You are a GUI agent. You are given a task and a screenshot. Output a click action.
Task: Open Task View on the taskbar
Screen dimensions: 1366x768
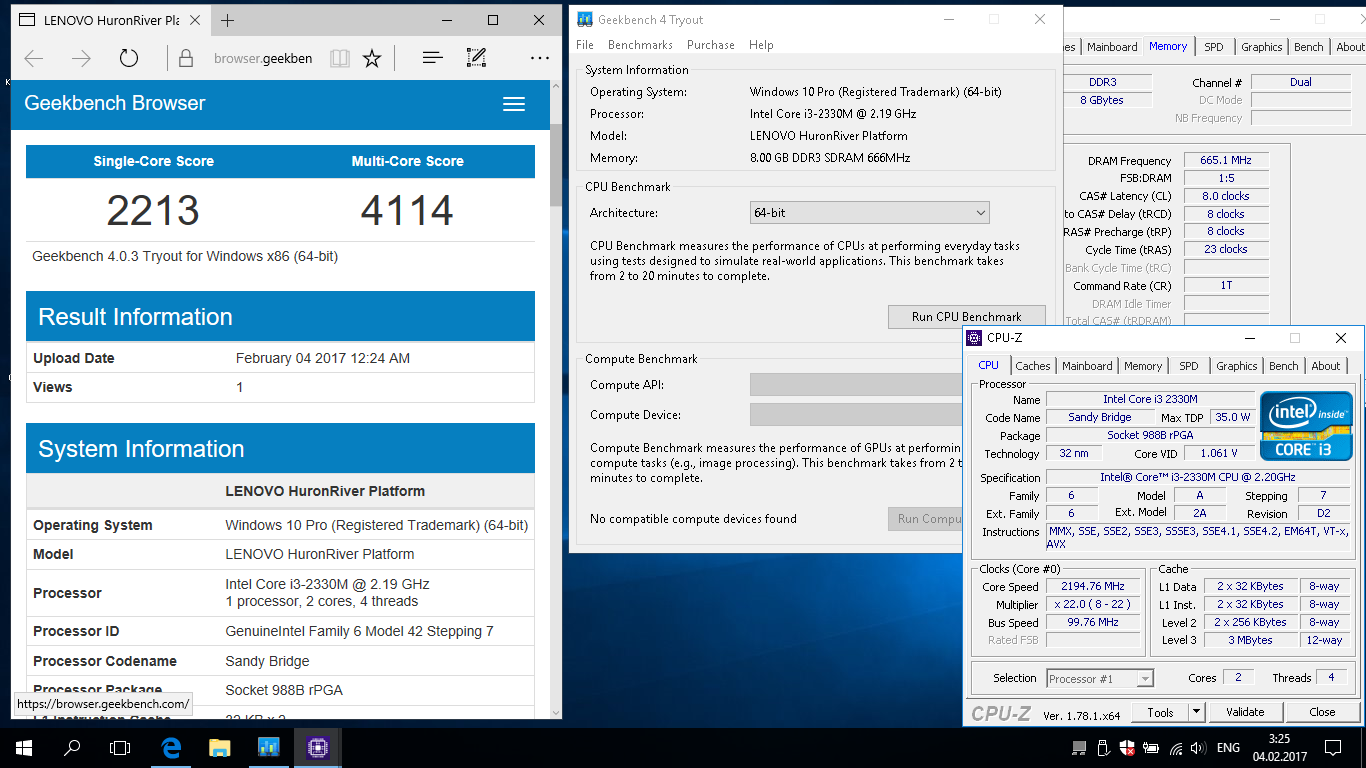pyautogui.click(x=120, y=747)
